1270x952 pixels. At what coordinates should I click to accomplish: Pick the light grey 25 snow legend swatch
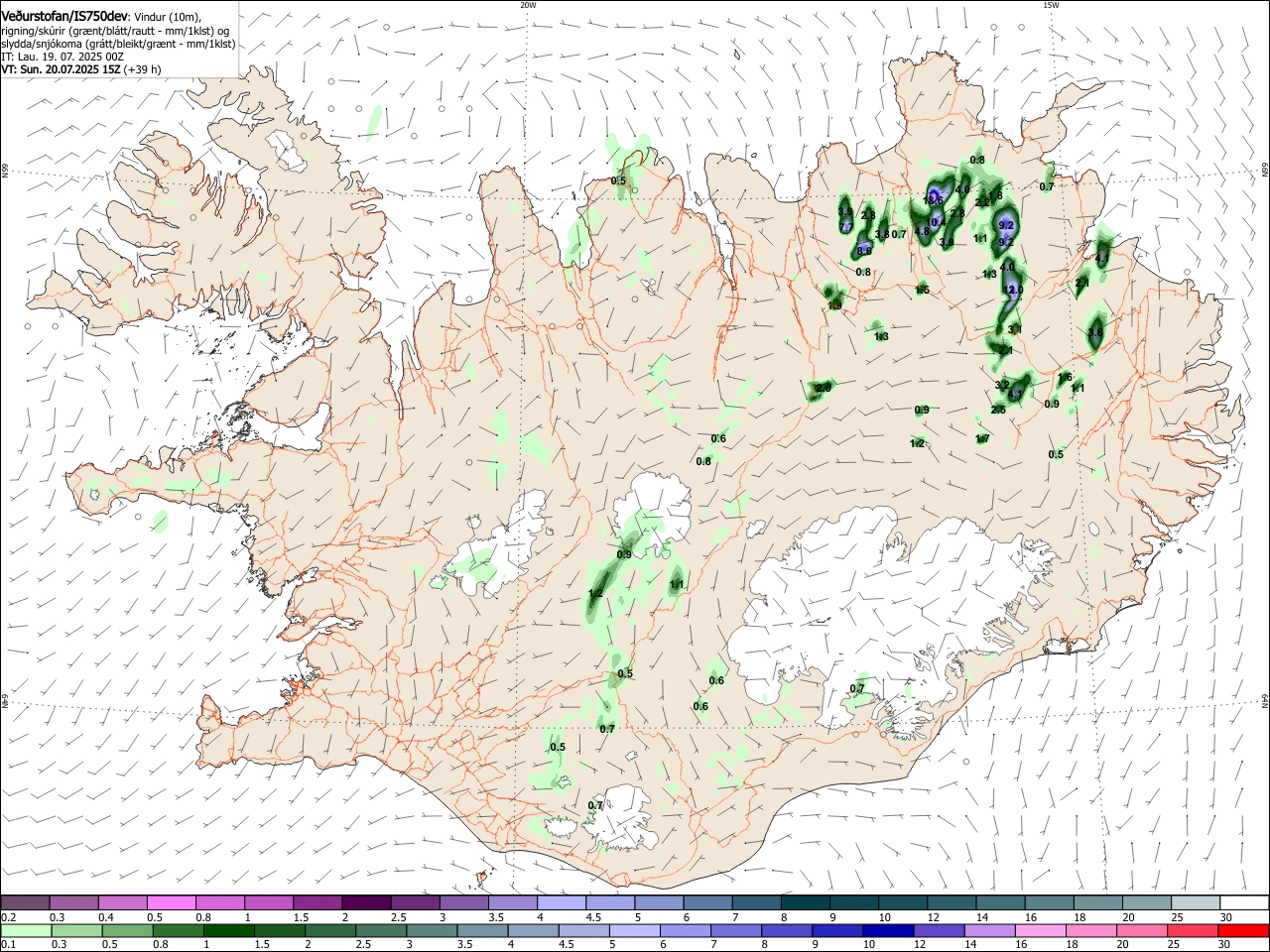coord(1196,903)
